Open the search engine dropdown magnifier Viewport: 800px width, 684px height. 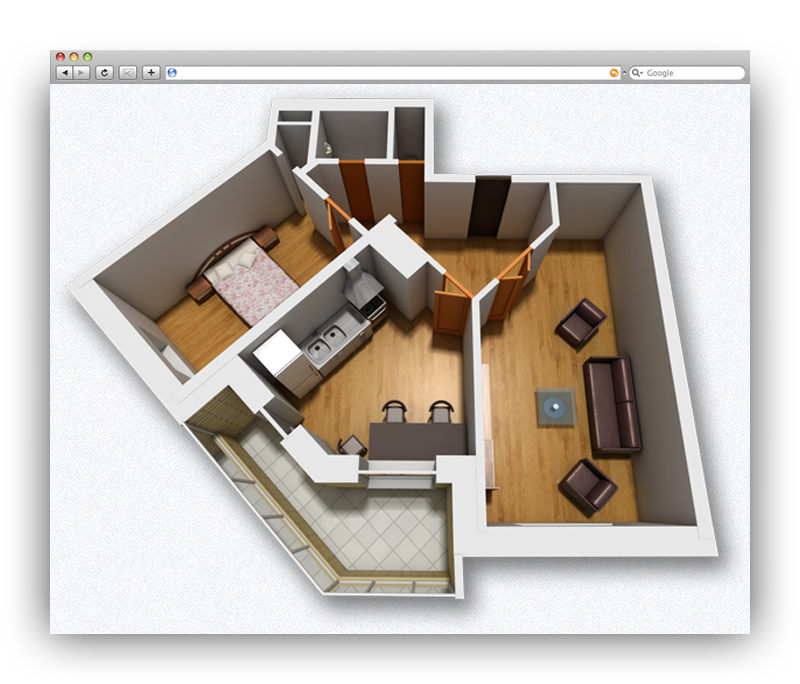pos(637,73)
